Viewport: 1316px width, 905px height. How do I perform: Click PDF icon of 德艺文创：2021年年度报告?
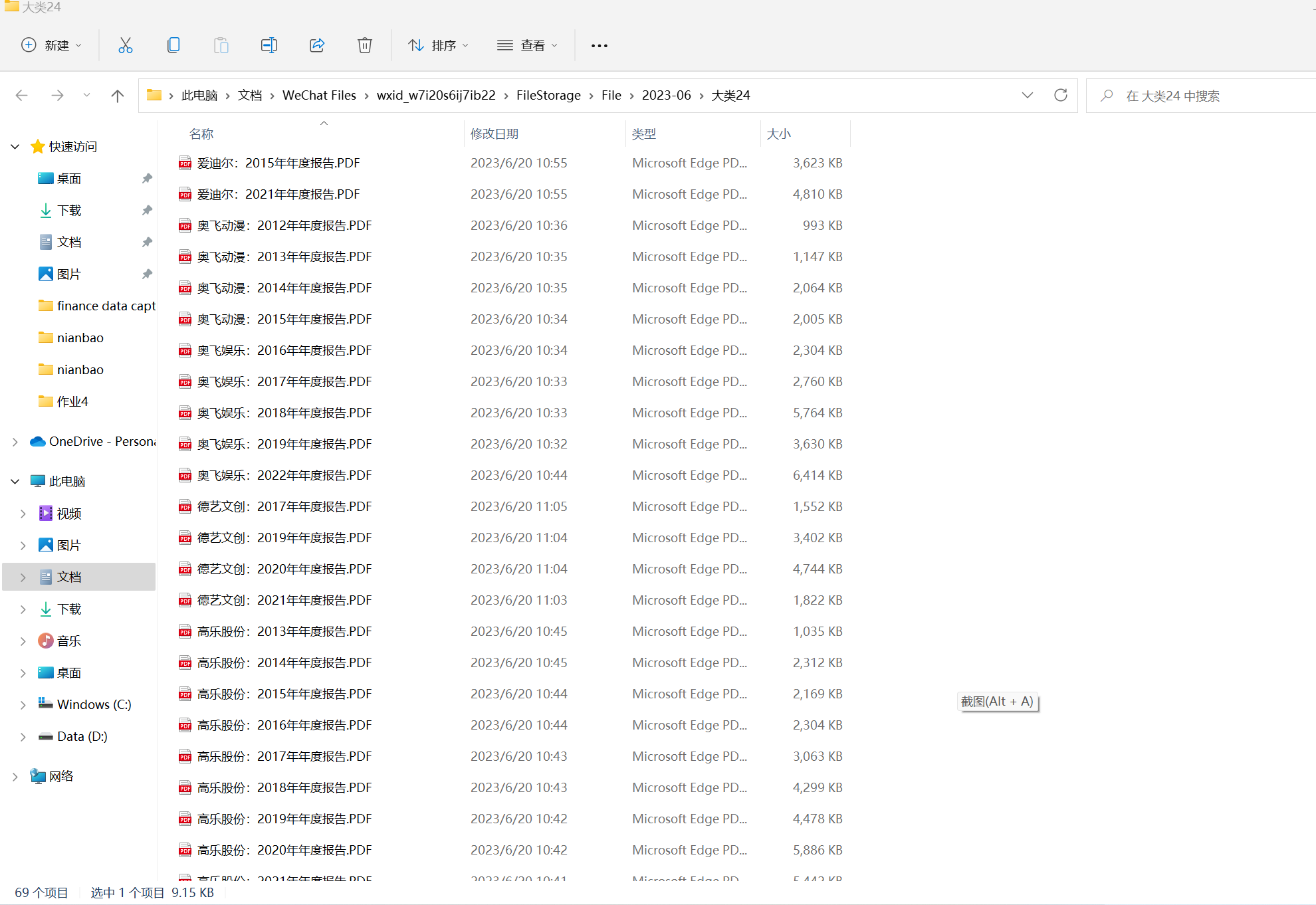coord(185,601)
